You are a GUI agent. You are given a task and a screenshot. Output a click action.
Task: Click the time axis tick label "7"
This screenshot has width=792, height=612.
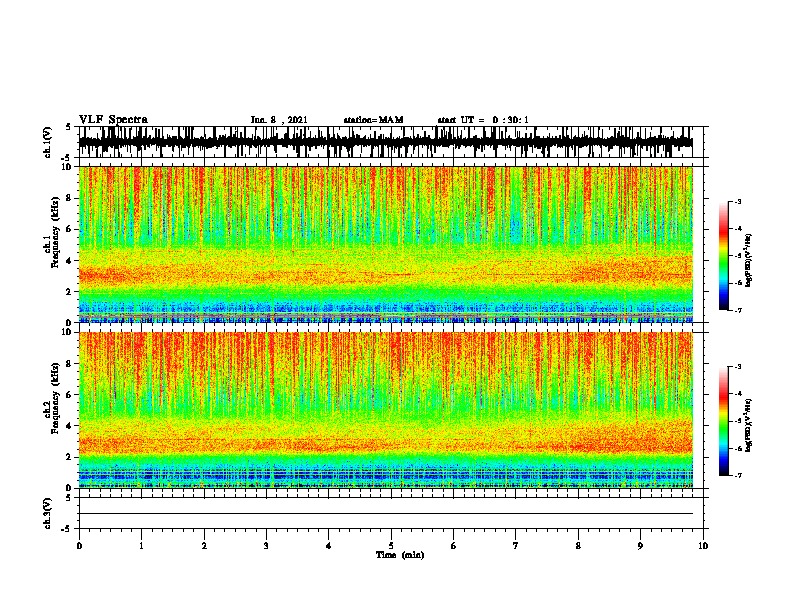coord(516,546)
